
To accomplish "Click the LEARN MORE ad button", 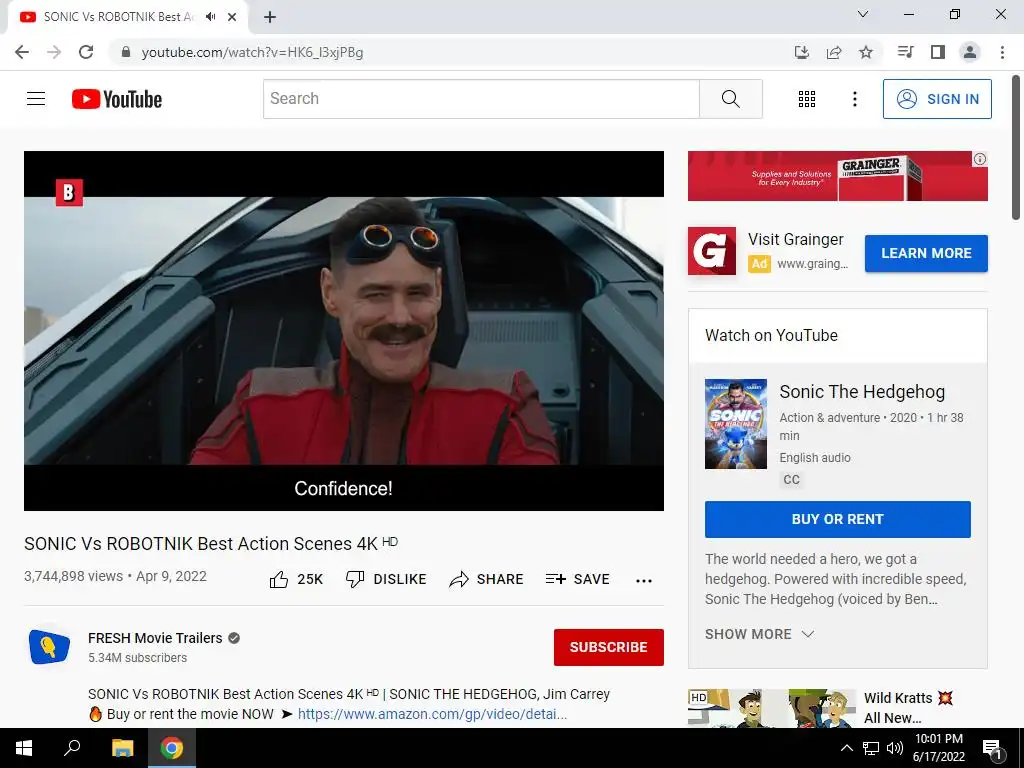I will 926,253.
